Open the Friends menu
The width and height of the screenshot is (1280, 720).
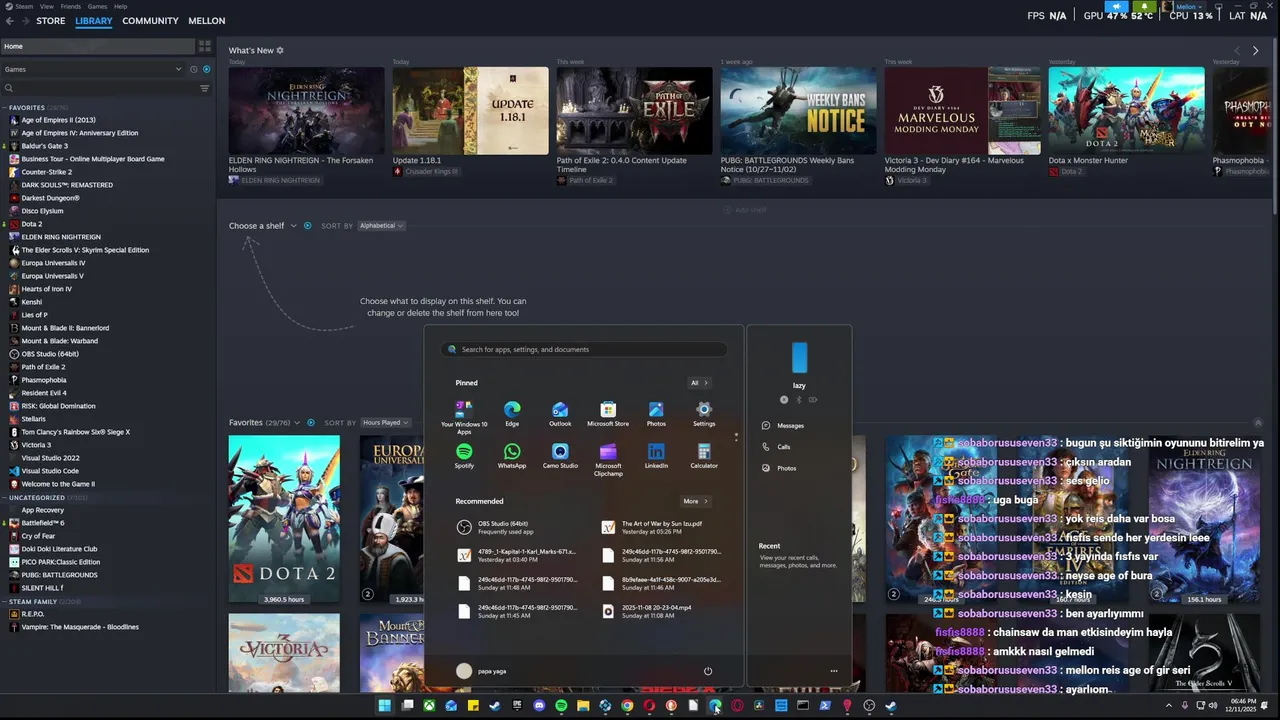click(71, 6)
